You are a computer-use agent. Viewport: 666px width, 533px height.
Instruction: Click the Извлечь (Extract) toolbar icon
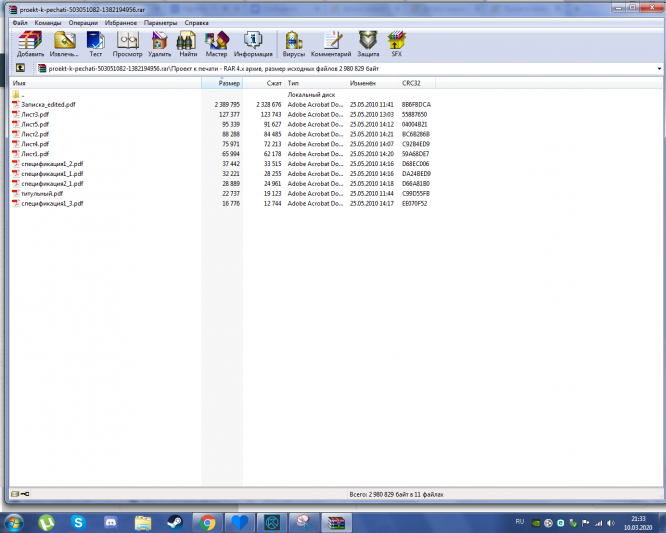click(64, 44)
